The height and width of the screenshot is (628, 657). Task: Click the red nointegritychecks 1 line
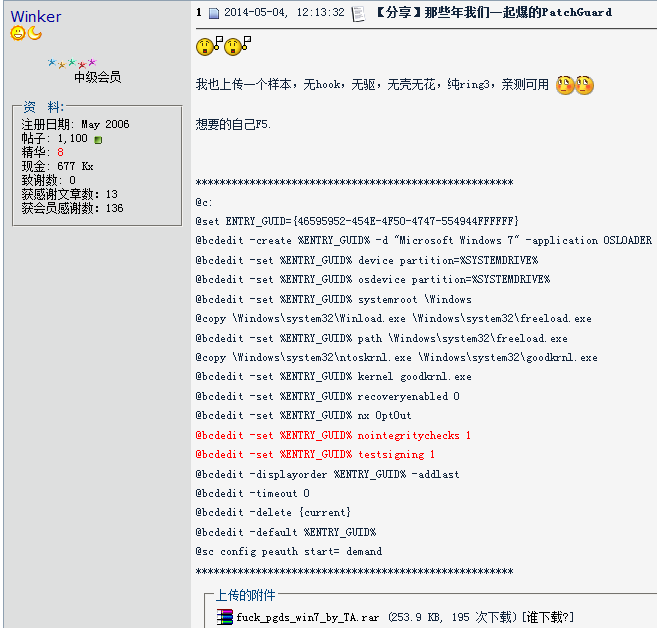tap(333, 435)
